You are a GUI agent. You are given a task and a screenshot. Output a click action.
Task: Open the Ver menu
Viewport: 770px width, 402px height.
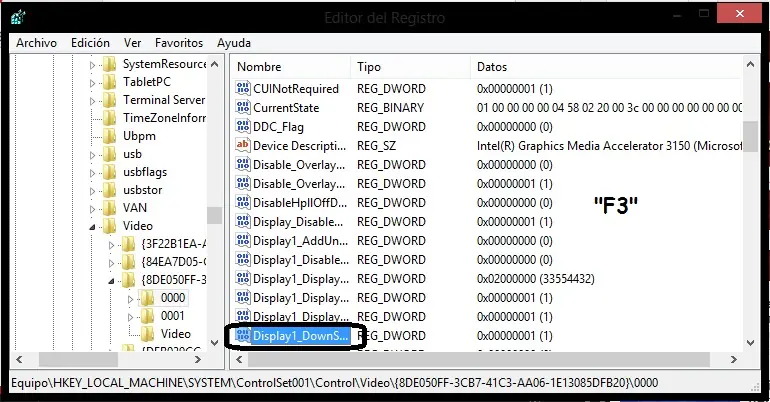pyautogui.click(x=133, y=43)
